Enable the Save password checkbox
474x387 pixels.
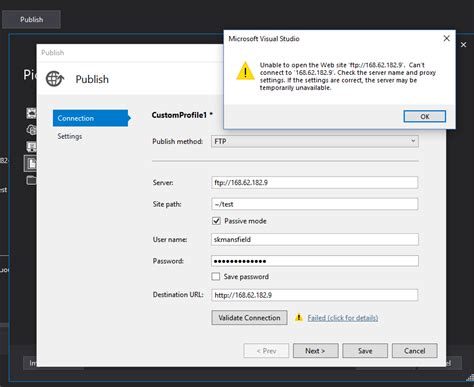coord(216,276)
